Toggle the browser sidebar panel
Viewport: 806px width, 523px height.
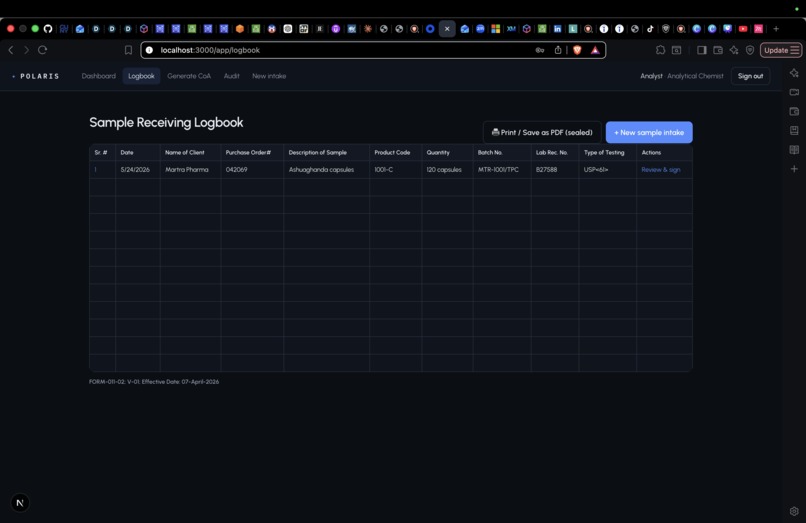[x=702, y=50]
